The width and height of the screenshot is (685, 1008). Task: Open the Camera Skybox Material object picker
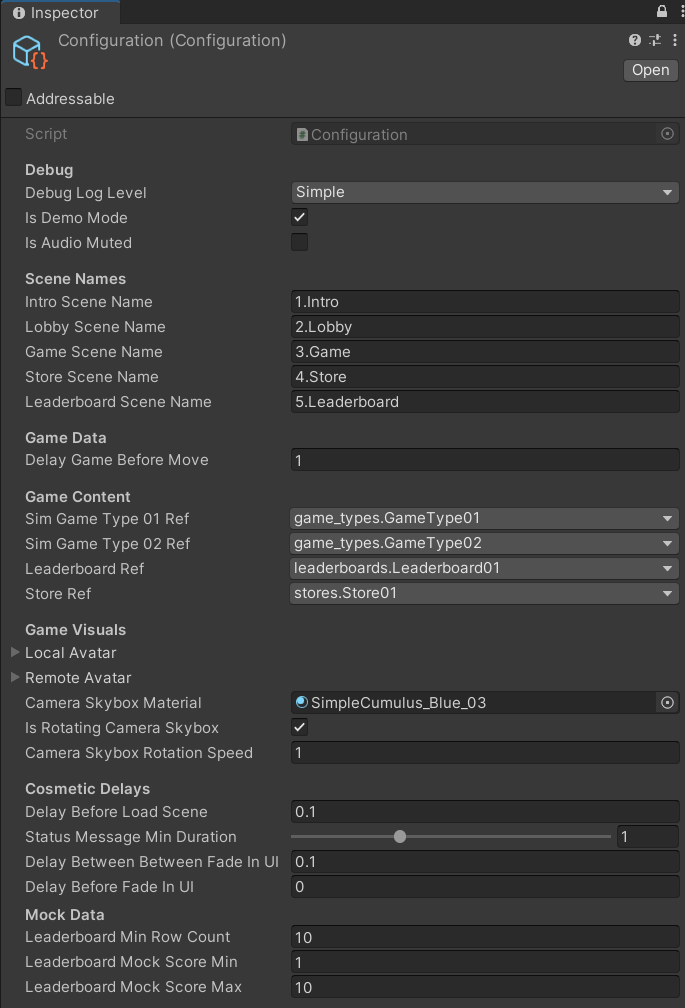pos(668,703)
